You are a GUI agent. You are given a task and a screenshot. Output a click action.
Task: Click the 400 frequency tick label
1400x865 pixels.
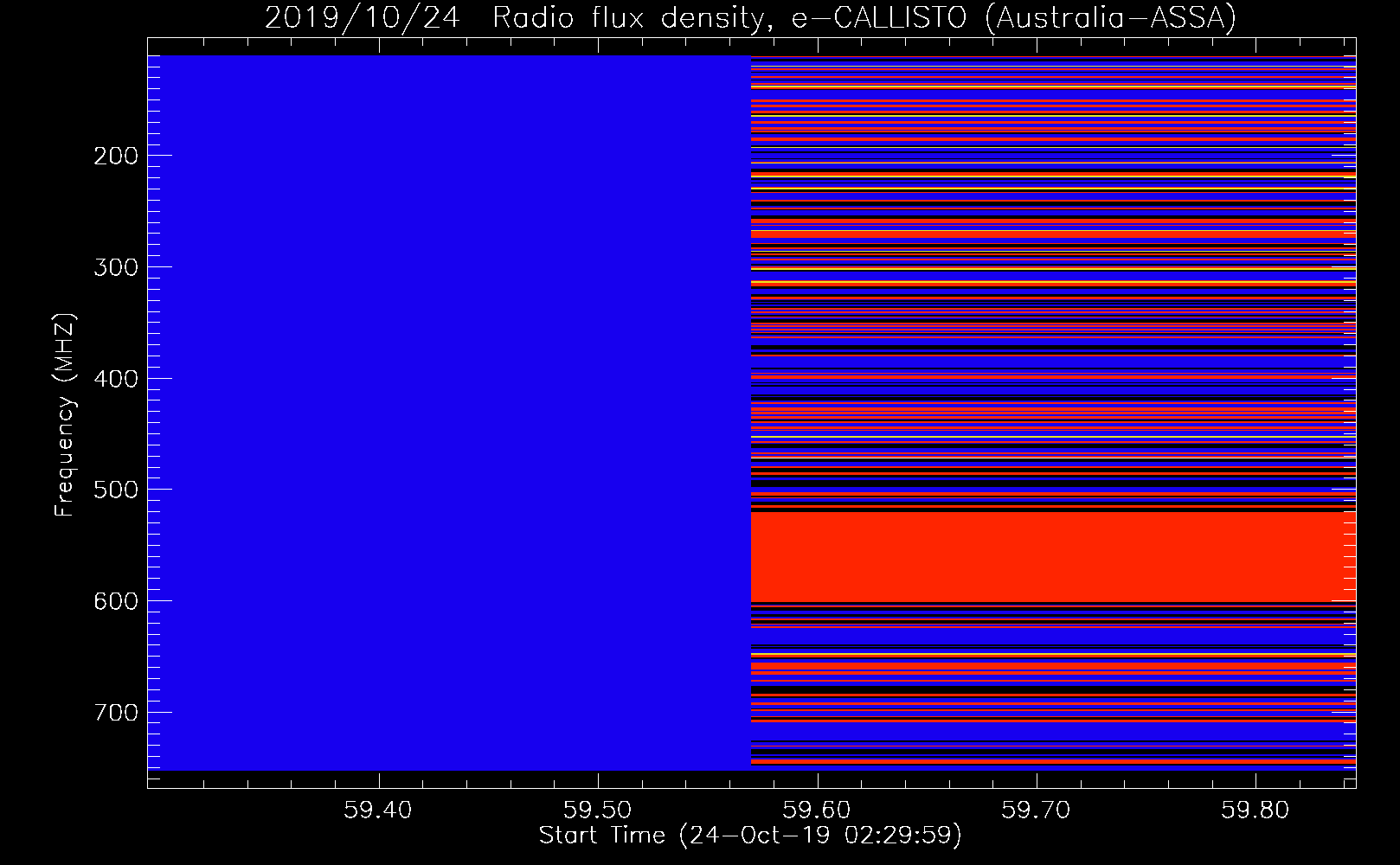click(116, 379)
